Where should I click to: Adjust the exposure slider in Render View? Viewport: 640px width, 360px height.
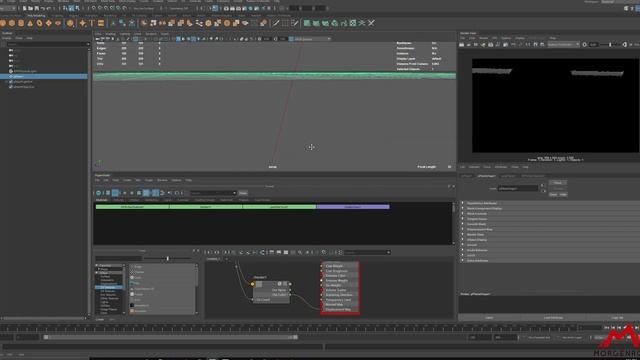pyautogui.click(x=610, y=44)
